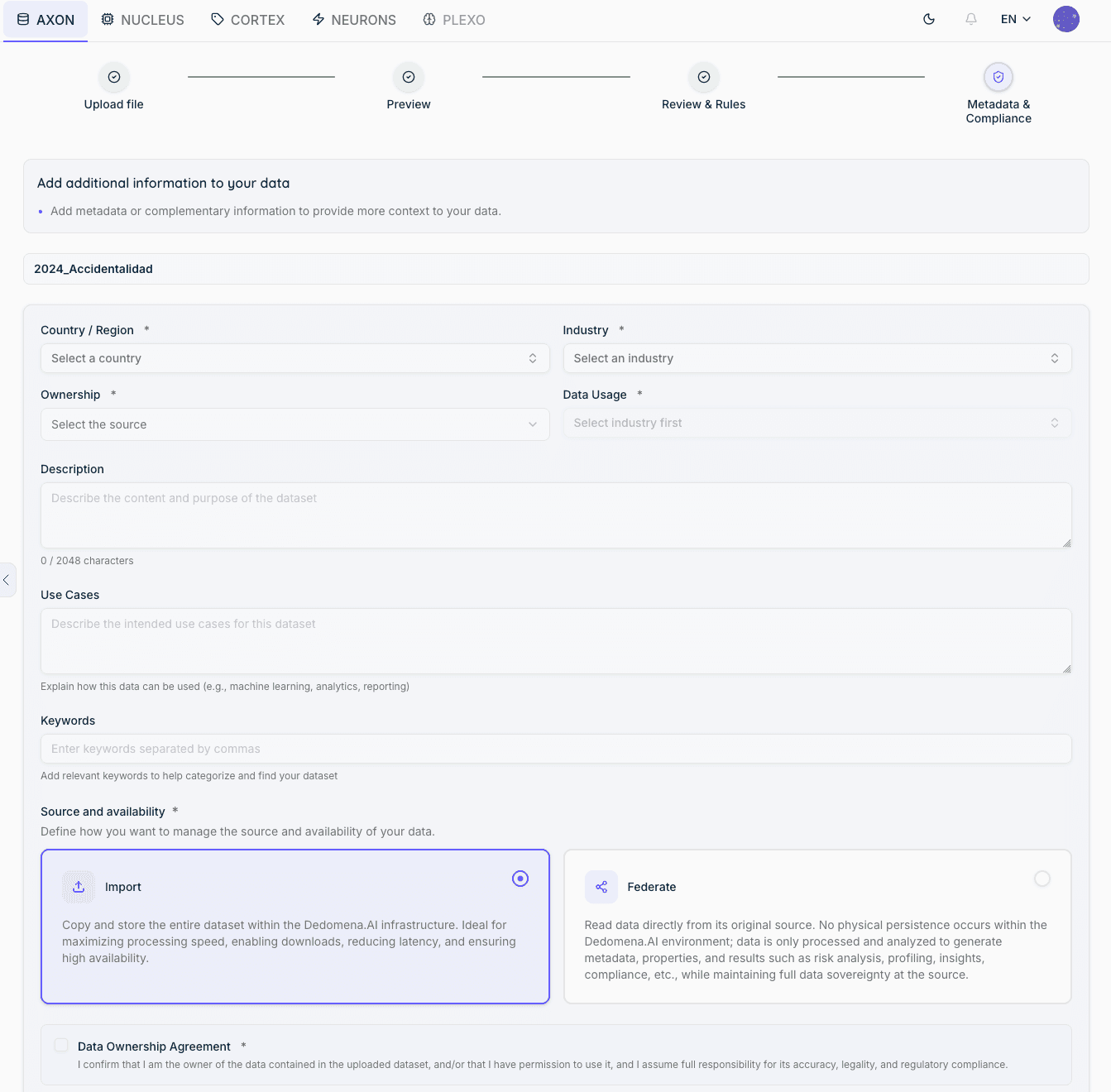Image resolution: width=1111 pixels, height=1092 pixels.
Task: Expand the Ownership source dropdown
Action: click(295, 424)
